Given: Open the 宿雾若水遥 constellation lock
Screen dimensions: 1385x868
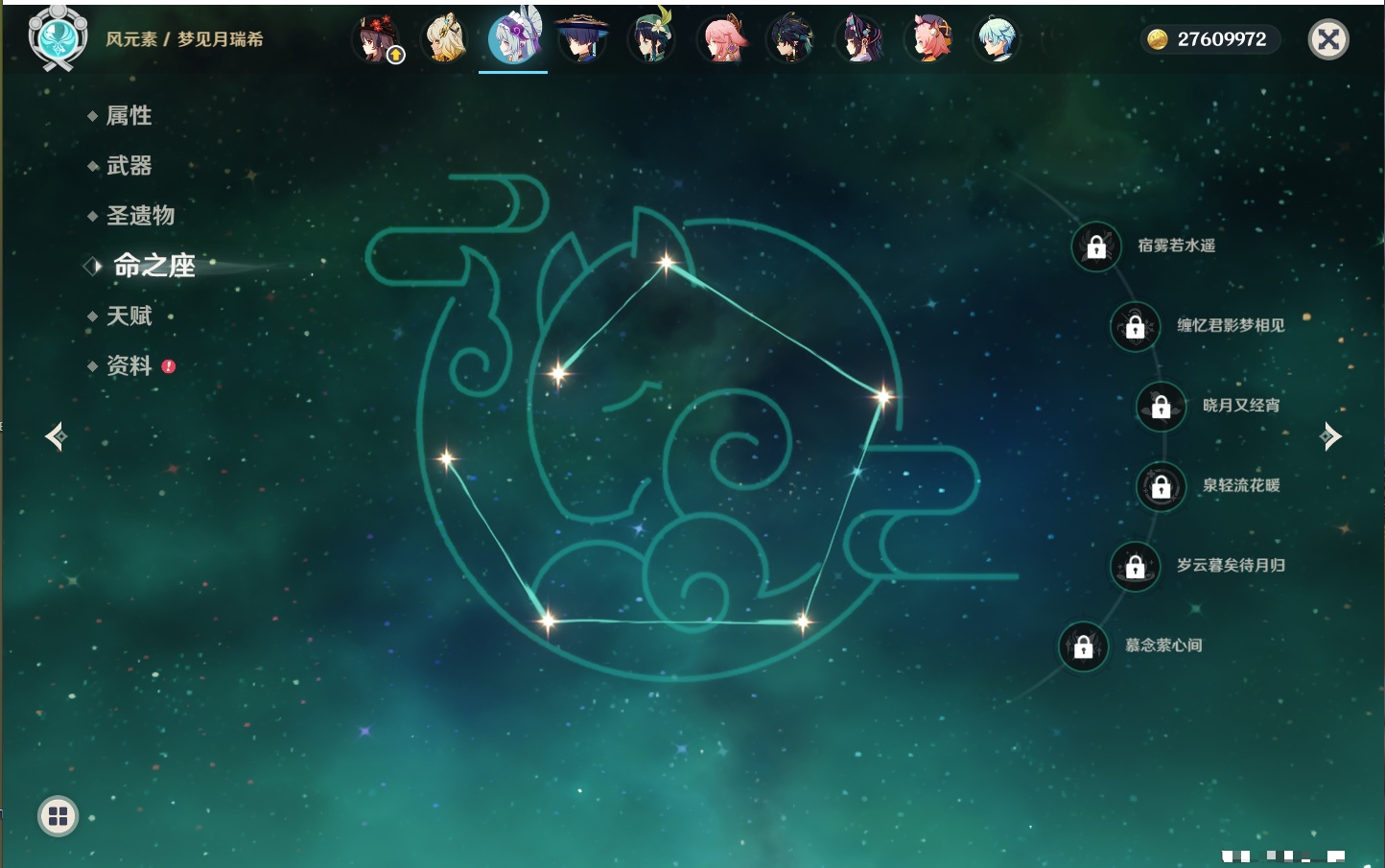Looking at the screenshot, I should (1096, 246).
